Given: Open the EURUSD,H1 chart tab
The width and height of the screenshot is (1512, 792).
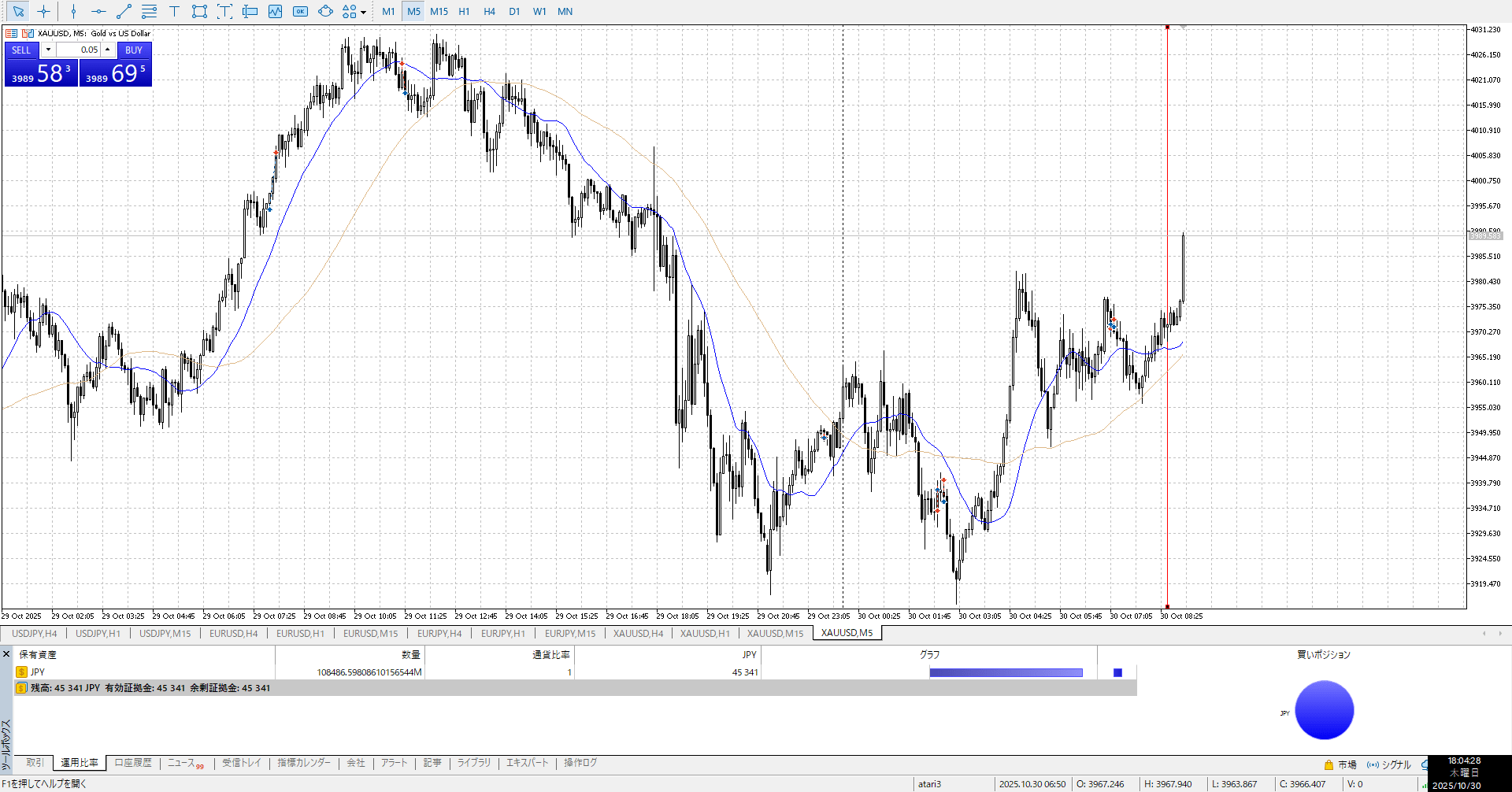Looking at the screenshot, I should tap(300, 633).
